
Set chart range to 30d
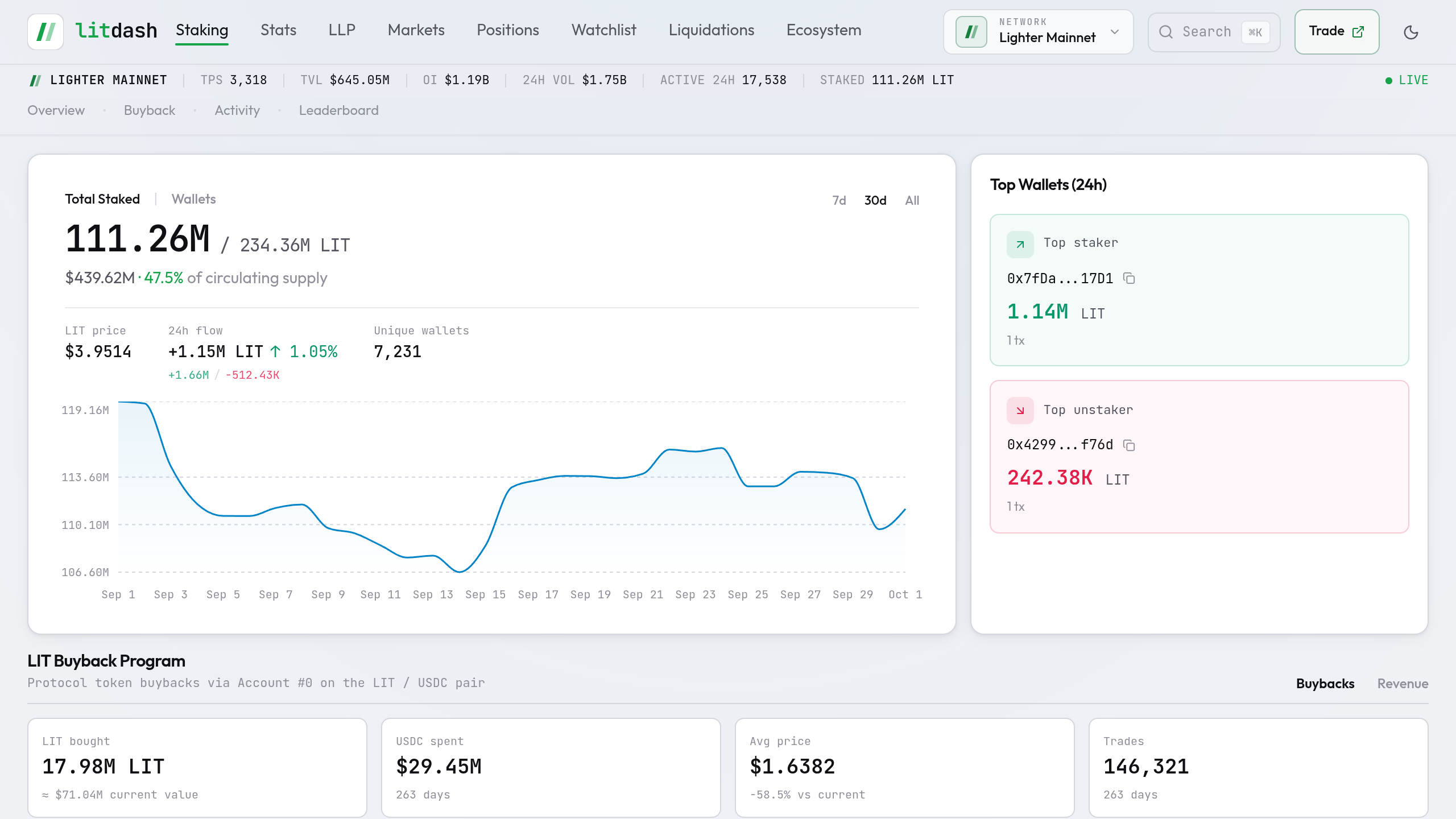pyautogui.click(x=875, y=200)
